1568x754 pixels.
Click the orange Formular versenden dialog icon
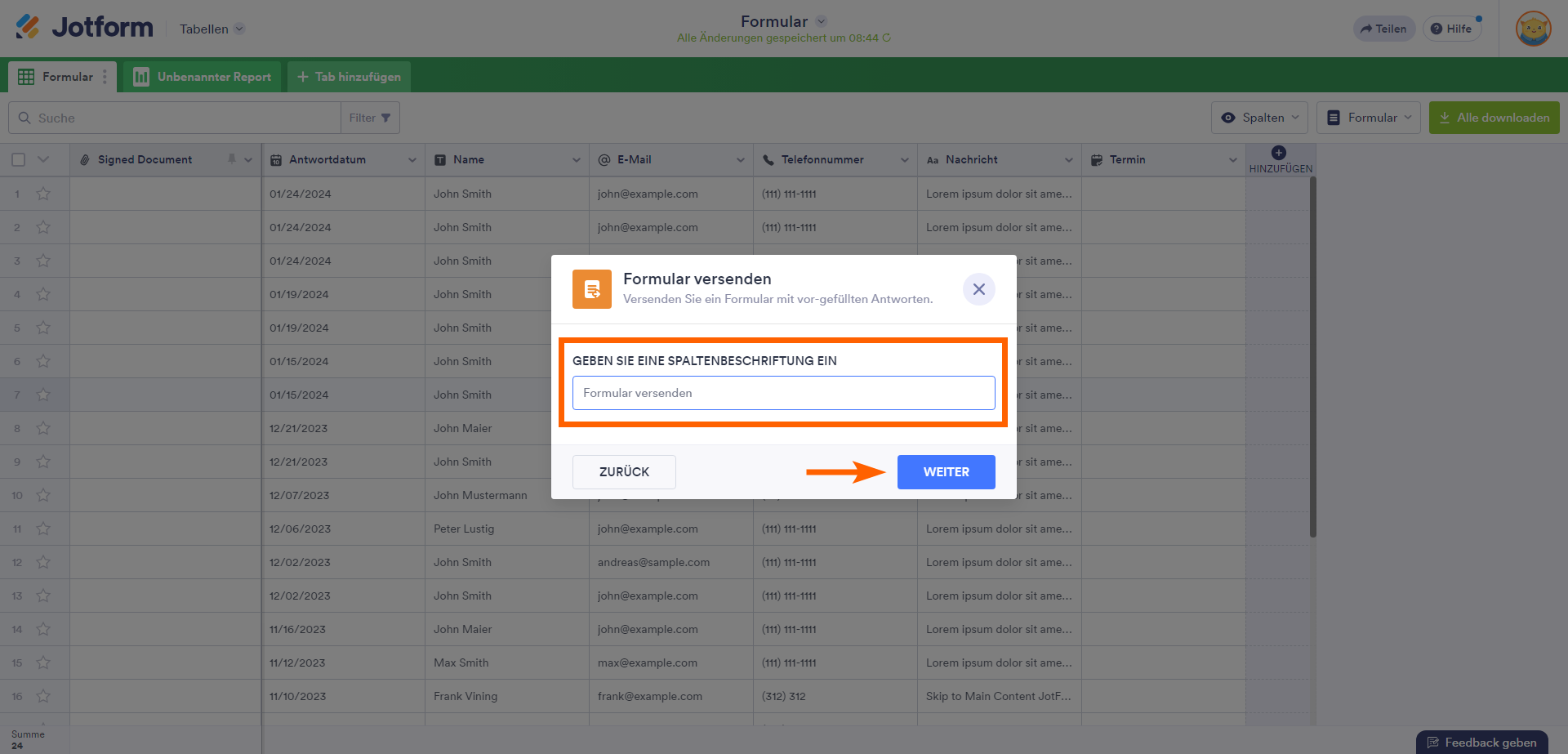point(592,289)
